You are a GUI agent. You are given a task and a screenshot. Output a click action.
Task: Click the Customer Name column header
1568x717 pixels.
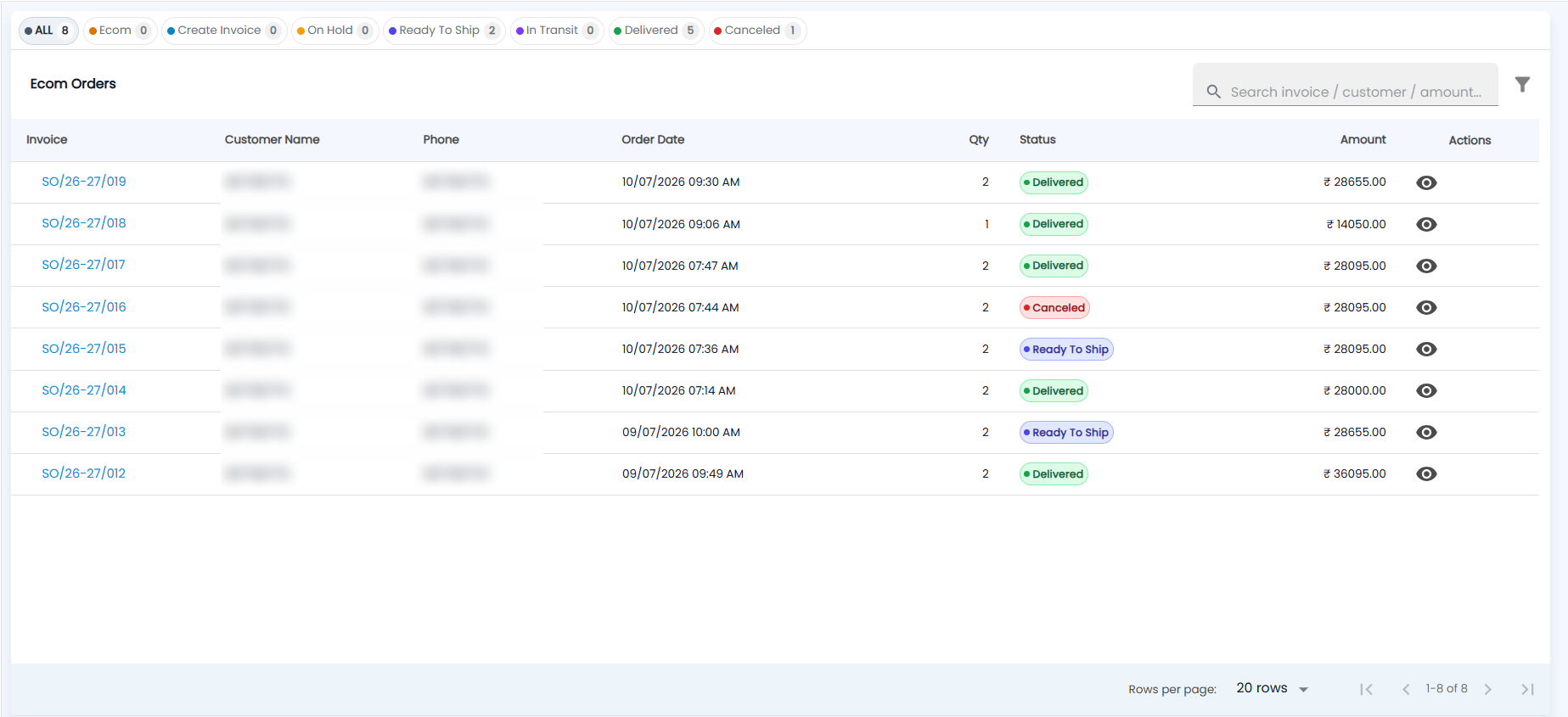click(272, 140)
